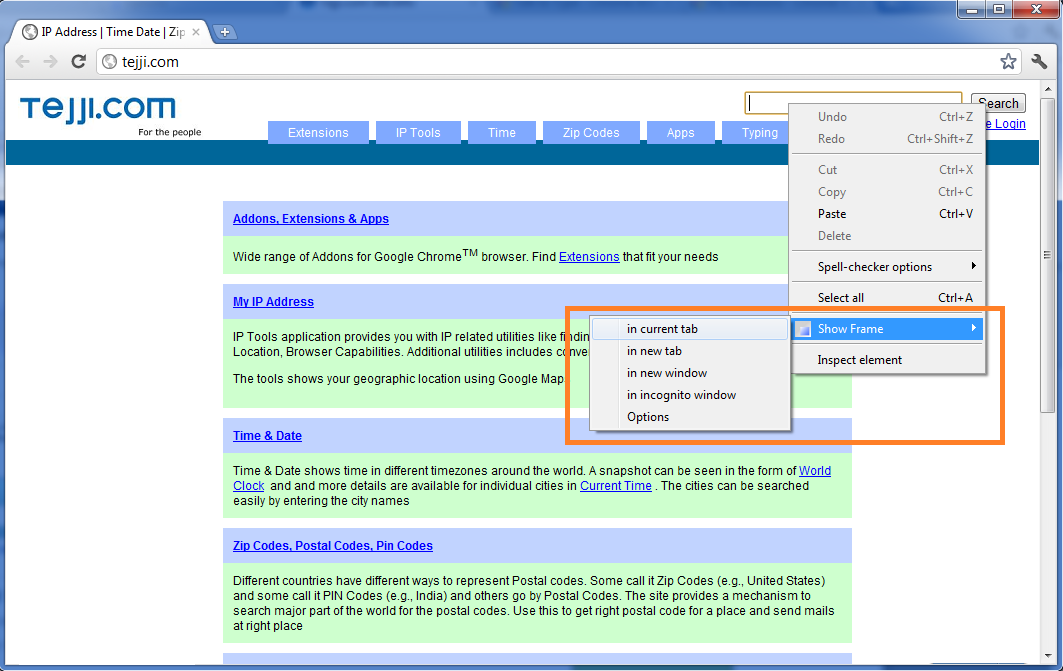
Task: Open Zip Codes, Postal Codes, Pin Codes link
Action: point(333,546)
